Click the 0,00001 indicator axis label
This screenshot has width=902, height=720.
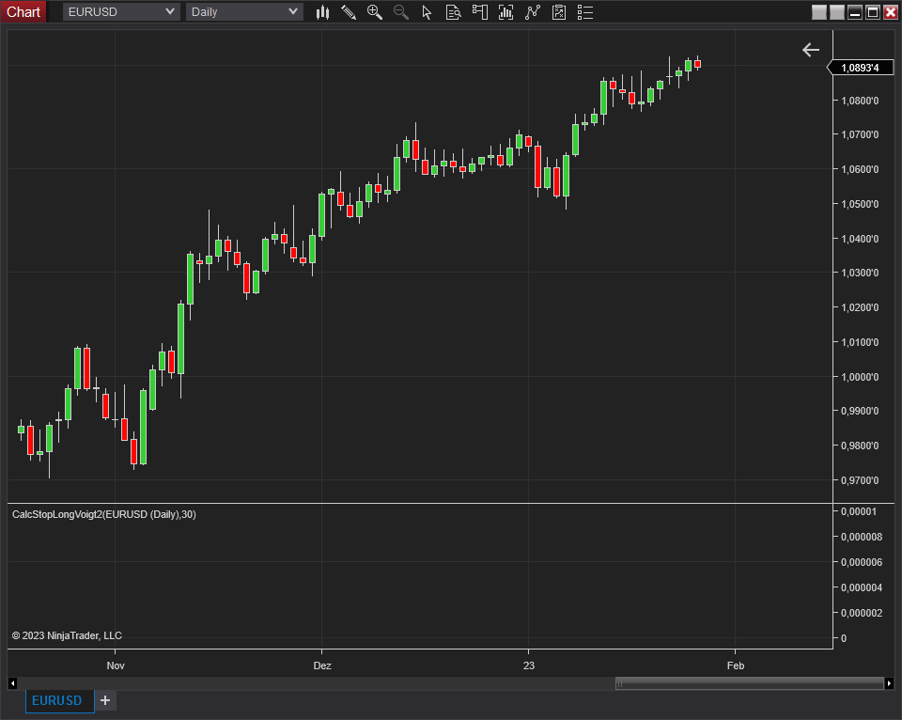(x=859, y=511)
